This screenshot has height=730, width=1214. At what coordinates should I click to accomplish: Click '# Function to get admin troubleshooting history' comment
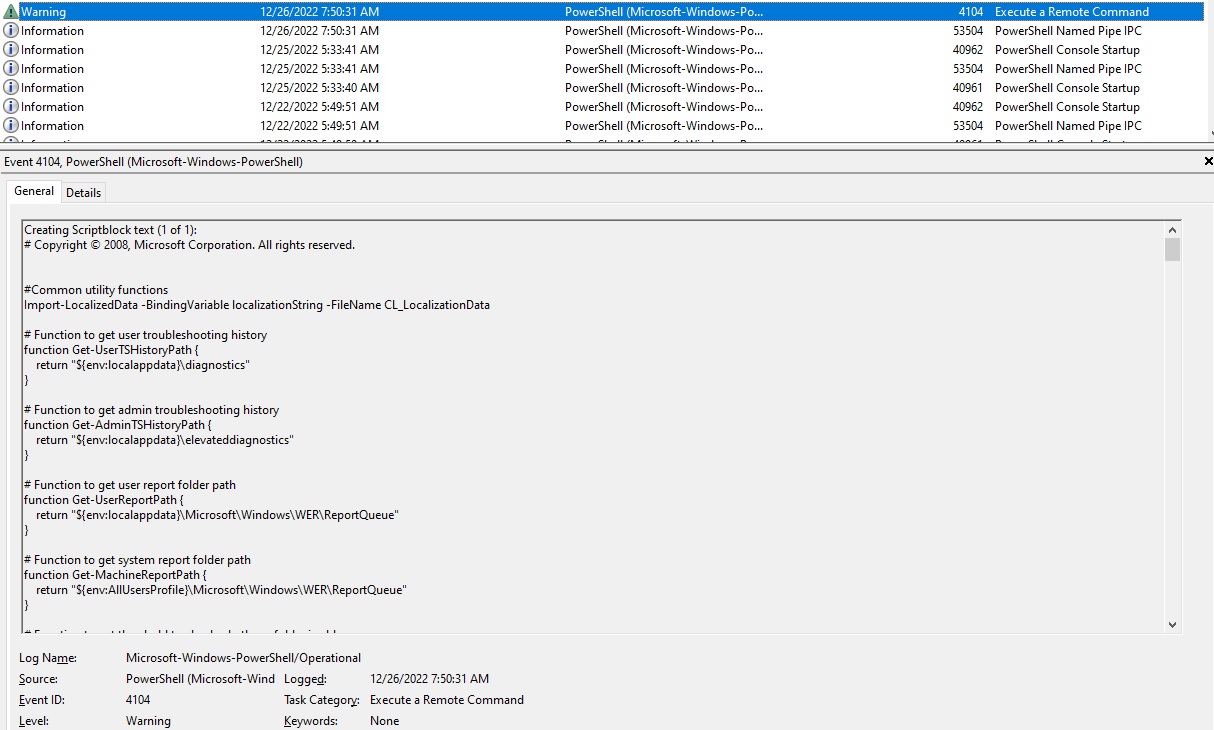tap(151, 410)
